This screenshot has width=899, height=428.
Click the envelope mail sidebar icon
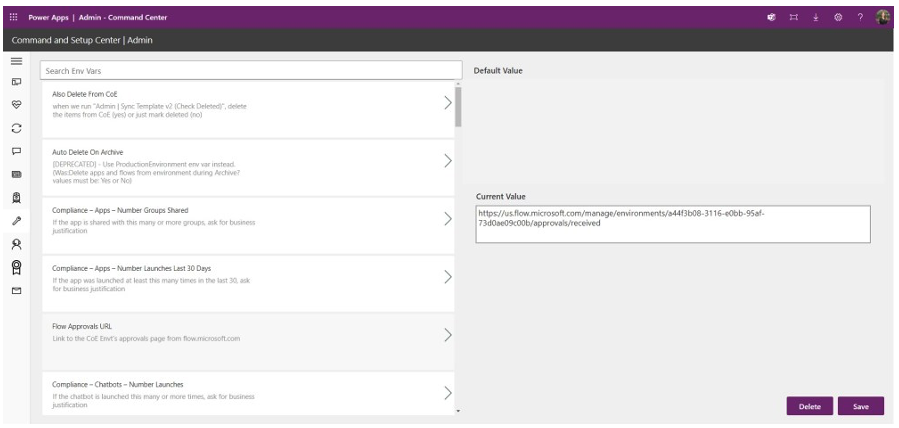(15, 291)
